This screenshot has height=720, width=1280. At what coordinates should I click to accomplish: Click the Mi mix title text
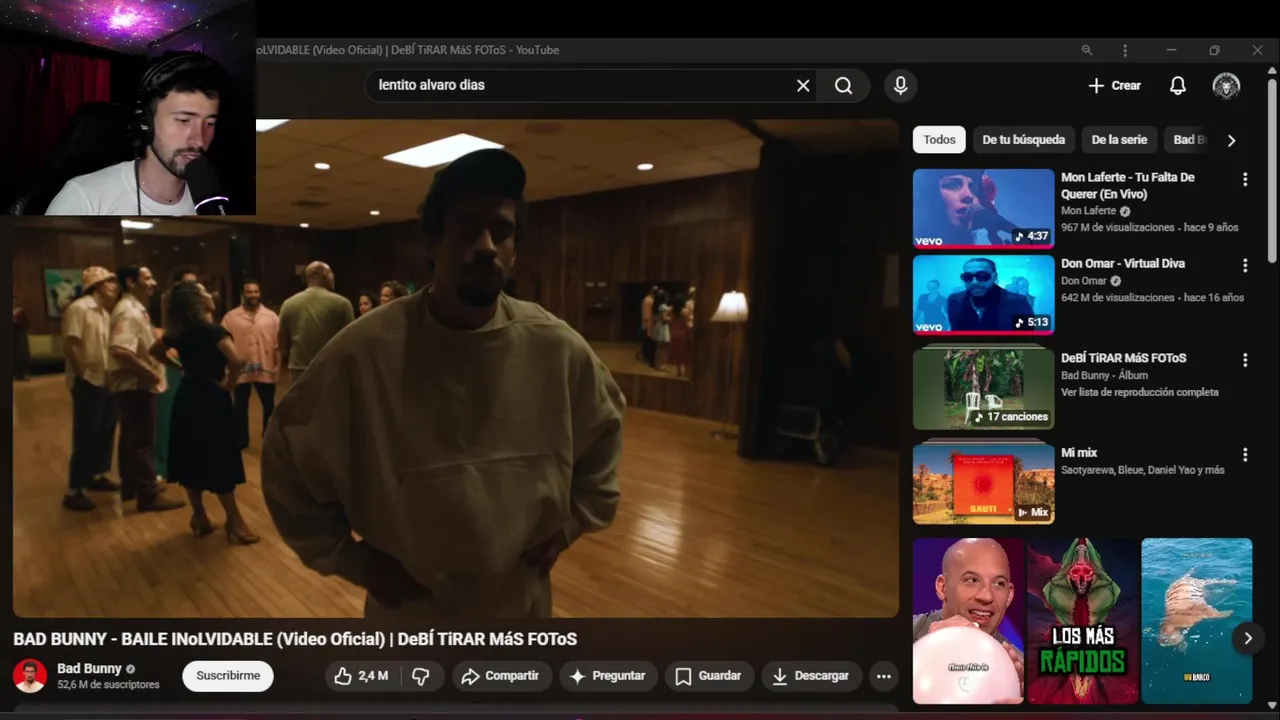1079,453
